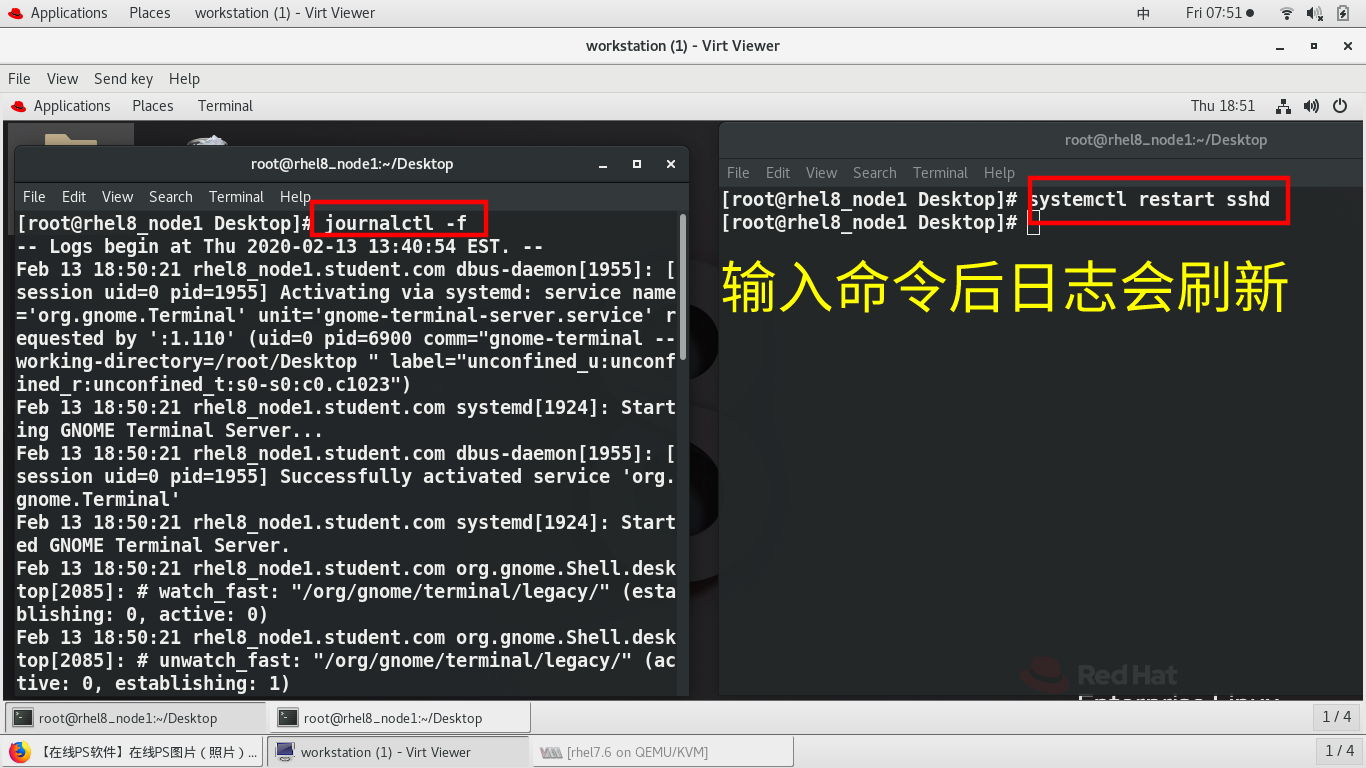
Task: Open the guest Places menu
Action: point(153,105)
